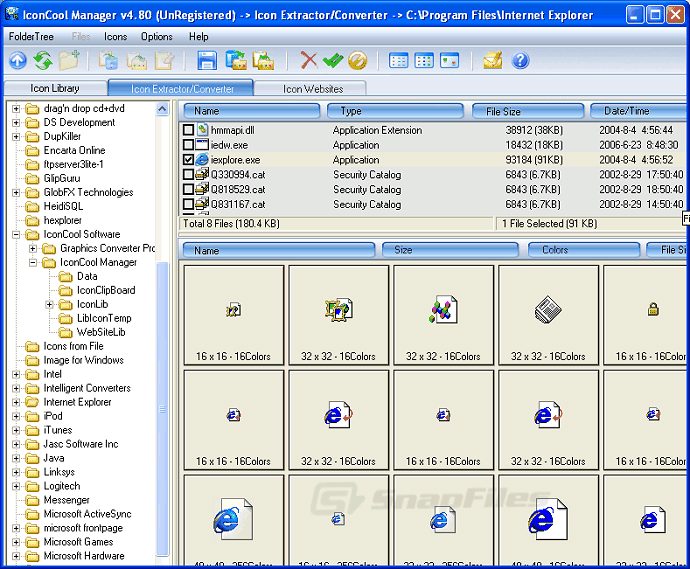Image resolution: width=690 pixels, height=569 pixels.
Task: Click the orange circle deselect icon
Action: [357, 60]
